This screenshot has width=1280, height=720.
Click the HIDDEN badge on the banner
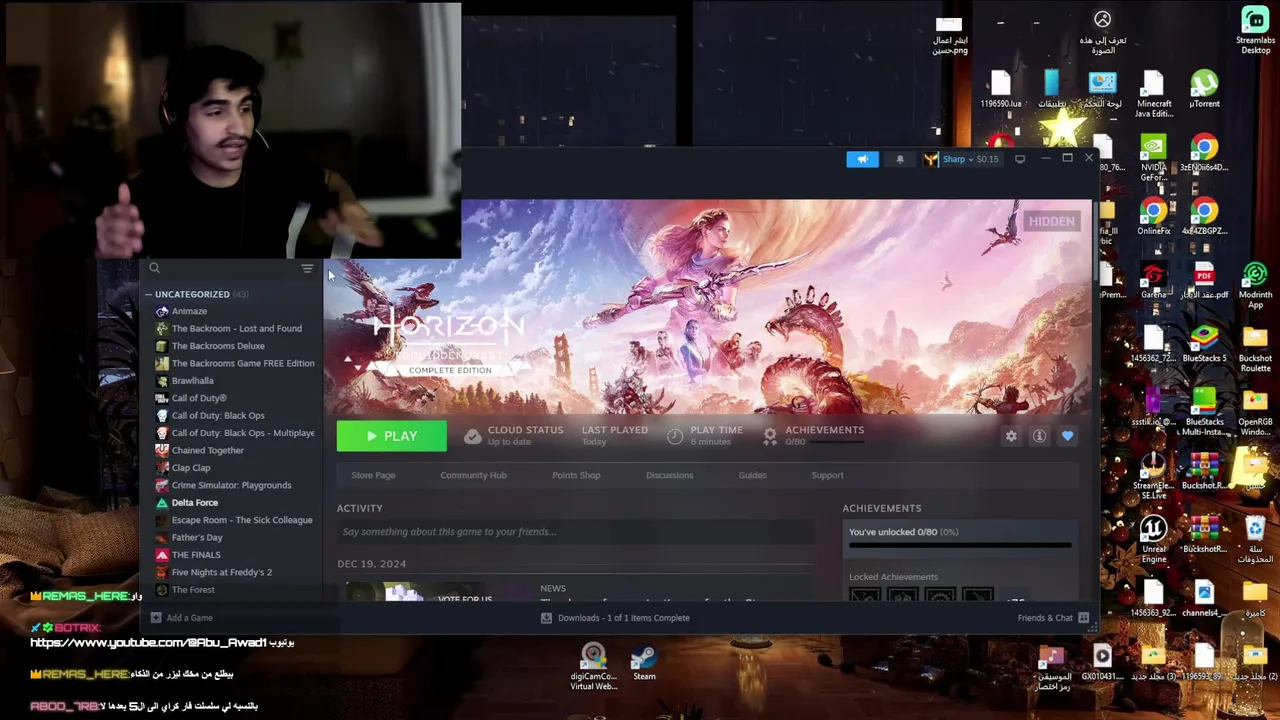pyautogui.click(x=1052, y=221)
